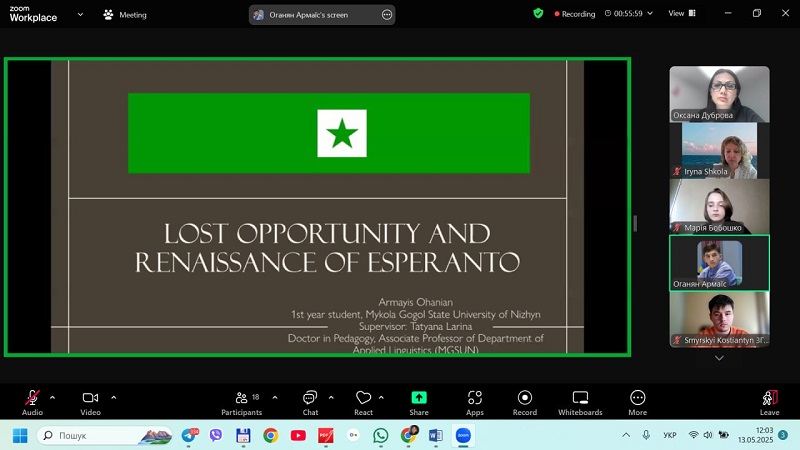Start recording with the Record button
Screen dimensions: 800x450
tap(524, 403)
